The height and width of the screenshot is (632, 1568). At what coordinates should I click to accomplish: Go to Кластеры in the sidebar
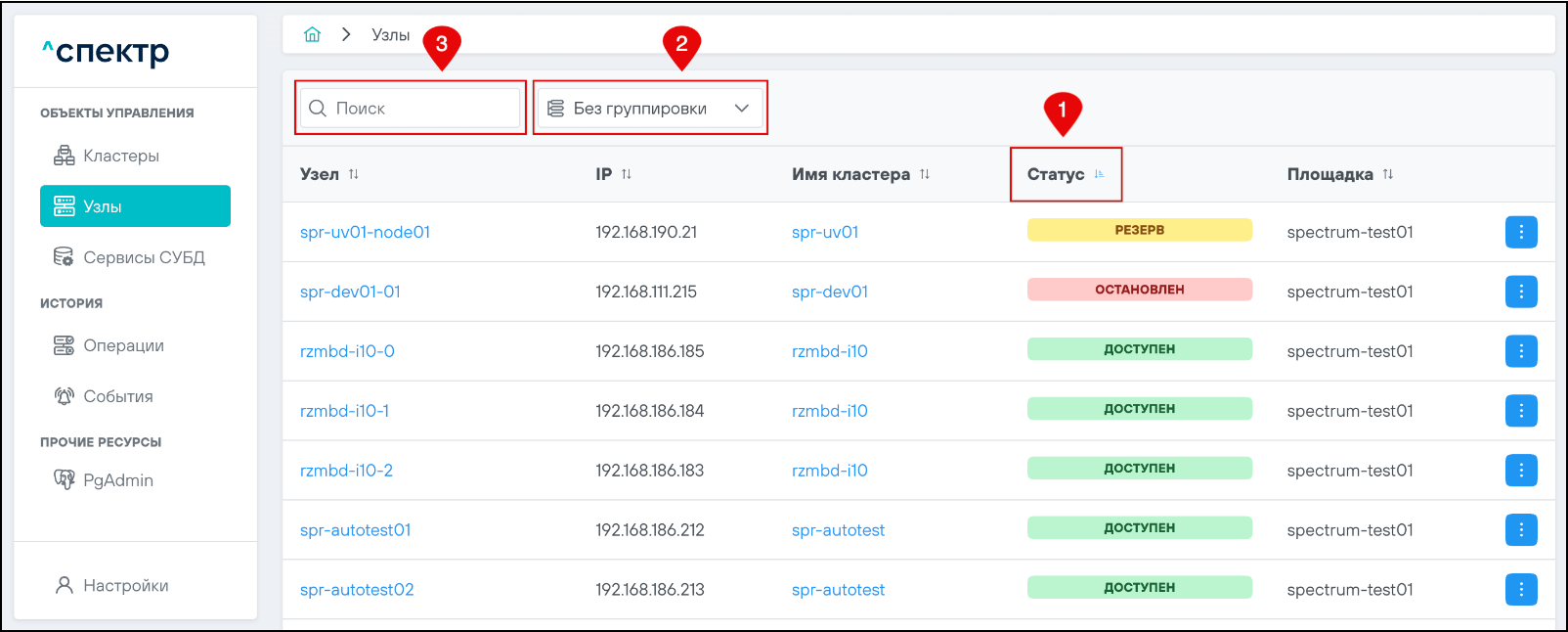pyautogui.click(x=120, y=156)
